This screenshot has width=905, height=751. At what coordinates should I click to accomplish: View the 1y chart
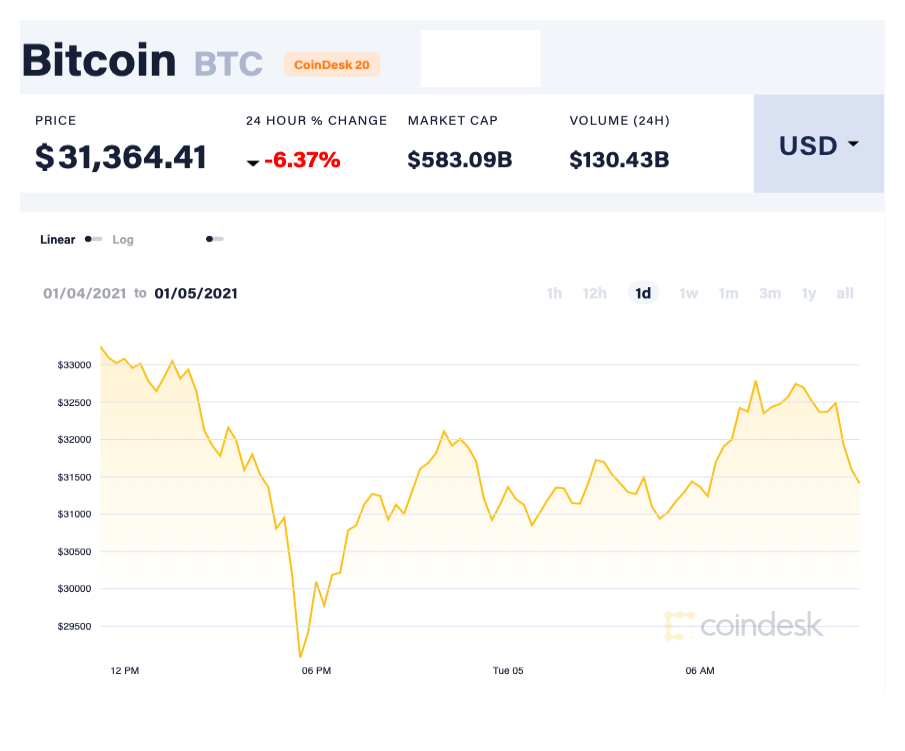[x=808, y=293]
